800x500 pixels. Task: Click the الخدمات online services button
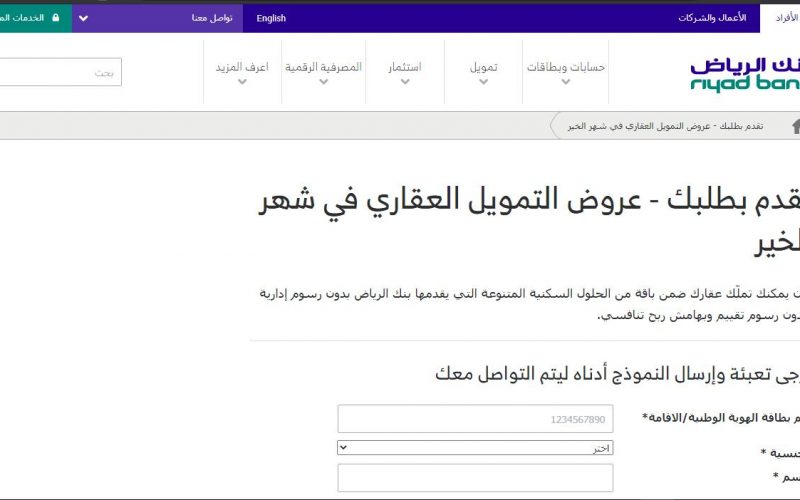click(36, 18)
